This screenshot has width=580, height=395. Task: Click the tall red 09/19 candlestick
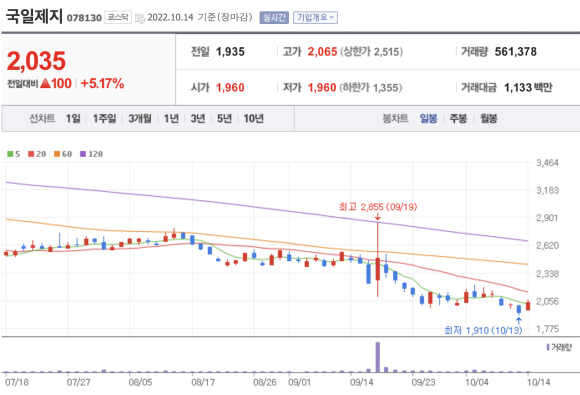coord(378,259)
